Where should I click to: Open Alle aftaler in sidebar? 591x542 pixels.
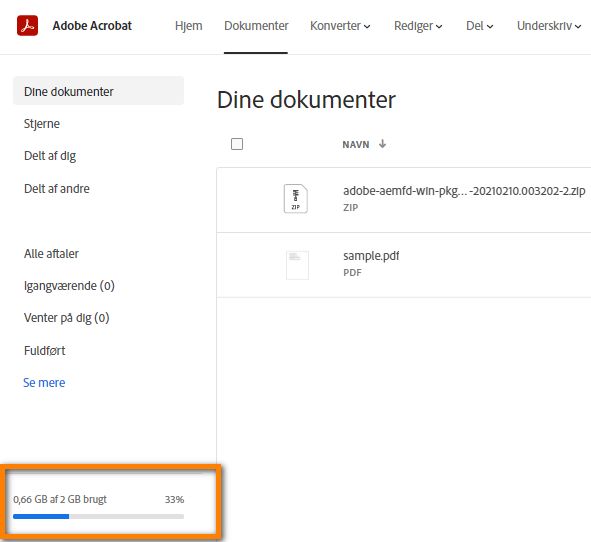point(51,254)
